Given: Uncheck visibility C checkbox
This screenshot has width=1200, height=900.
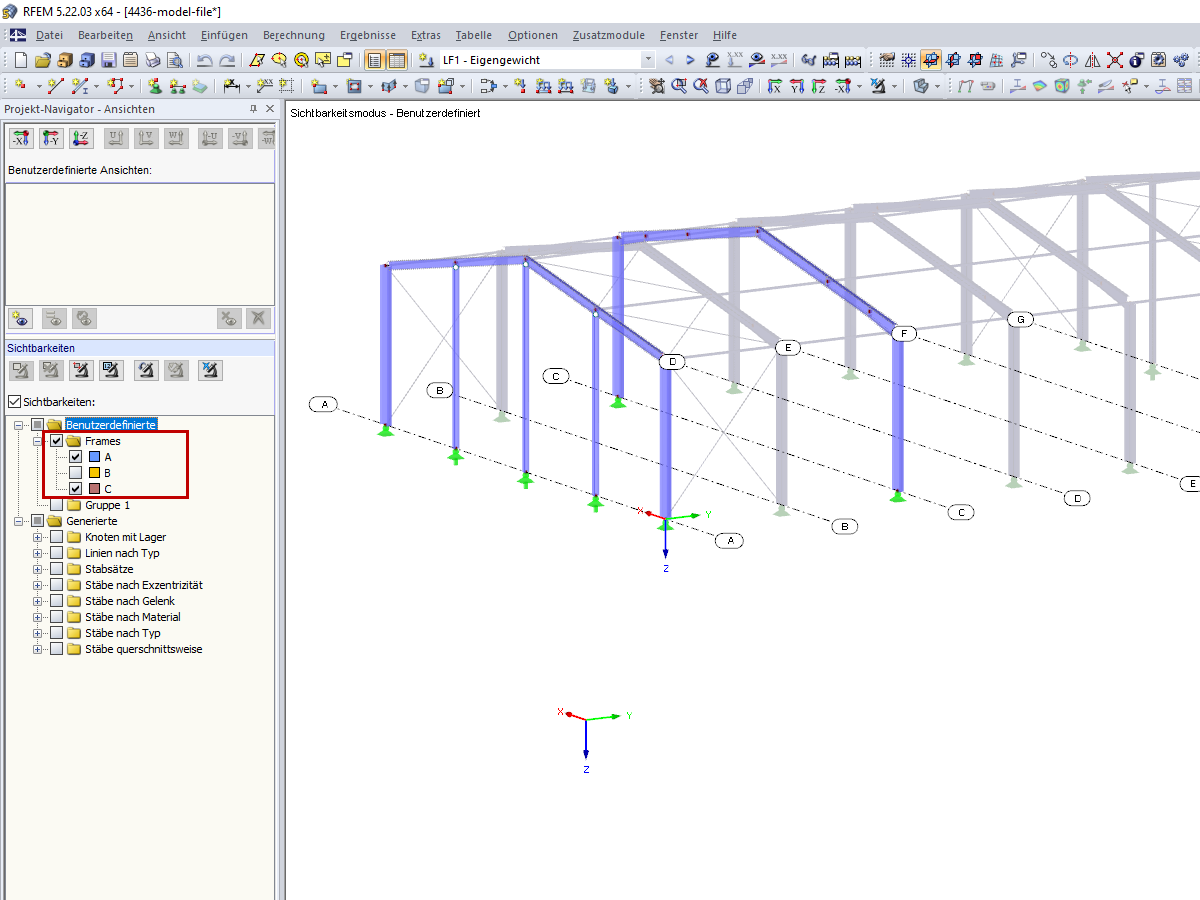Looking at the screenshot, I should coord(75,489).
